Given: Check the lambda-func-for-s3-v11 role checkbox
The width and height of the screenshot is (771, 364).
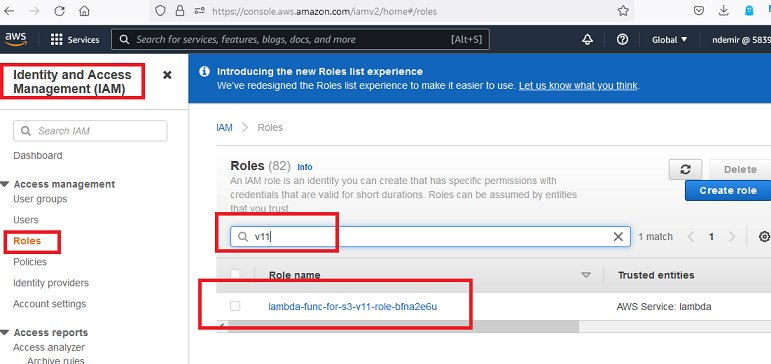Looking at the screenshot, I should click(235, 306).
